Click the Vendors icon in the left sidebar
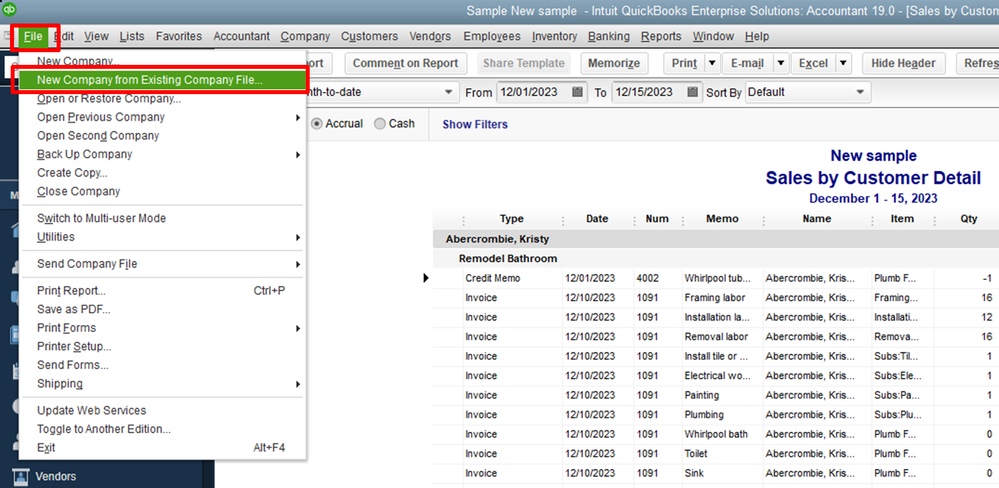Viewport: 999px width, 488px height. [x=22, y=476]
